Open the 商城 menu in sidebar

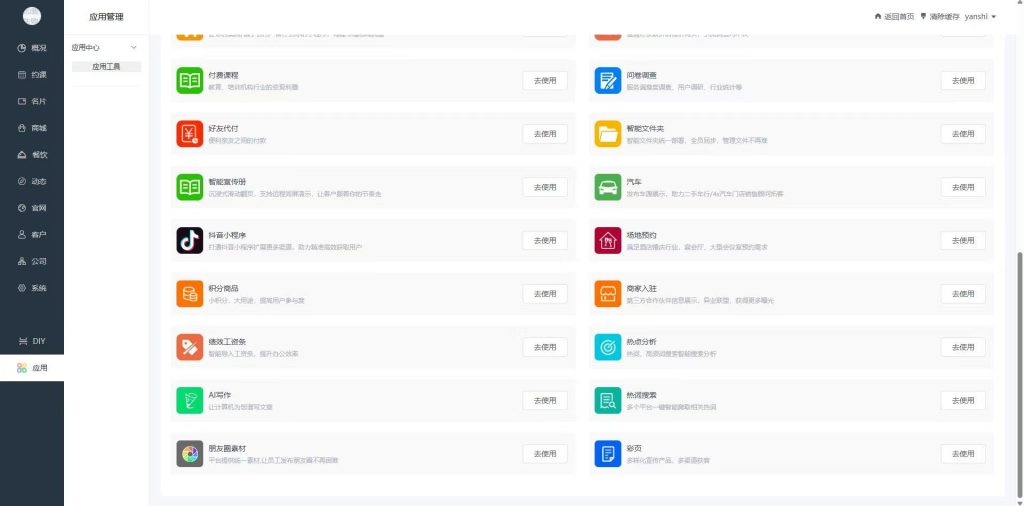(32, 128)
